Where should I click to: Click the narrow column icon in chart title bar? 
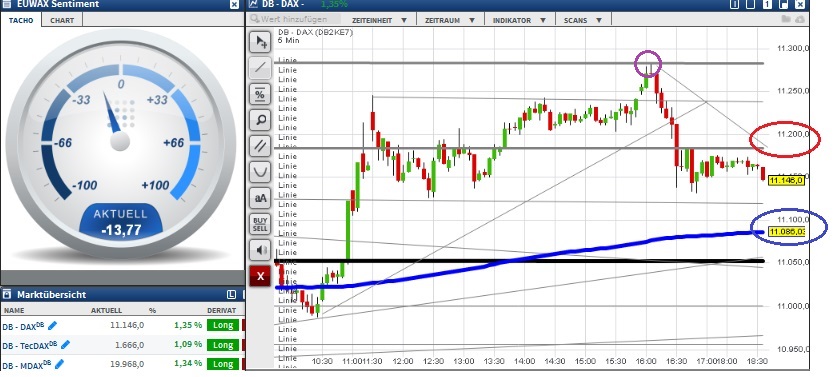(735, 4)
